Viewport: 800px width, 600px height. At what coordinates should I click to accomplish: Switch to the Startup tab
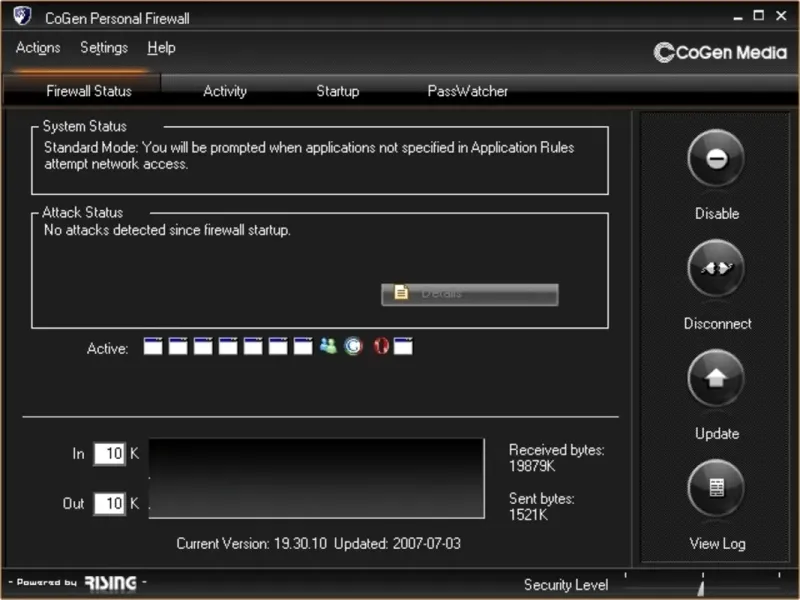point(338,91)
